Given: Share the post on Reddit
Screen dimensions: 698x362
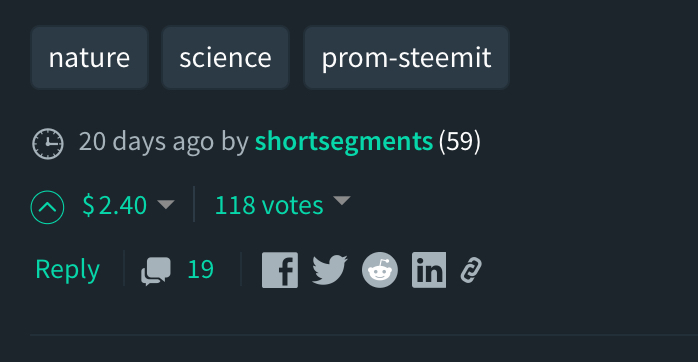Looking at the screenshot, I should pos(380,270).
